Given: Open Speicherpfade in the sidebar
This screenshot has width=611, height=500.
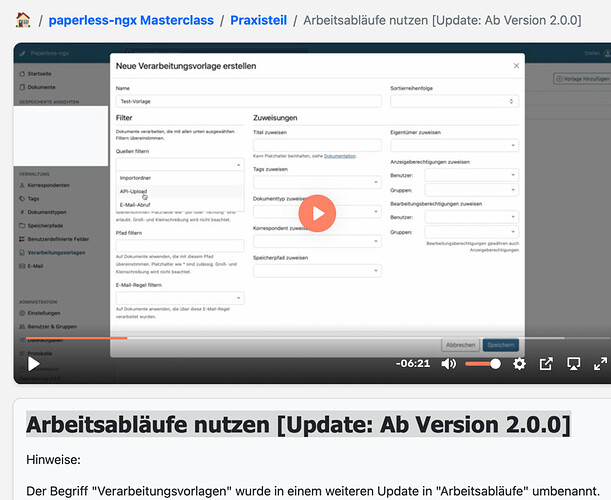Looking at the screenshot, I should 45,226.
